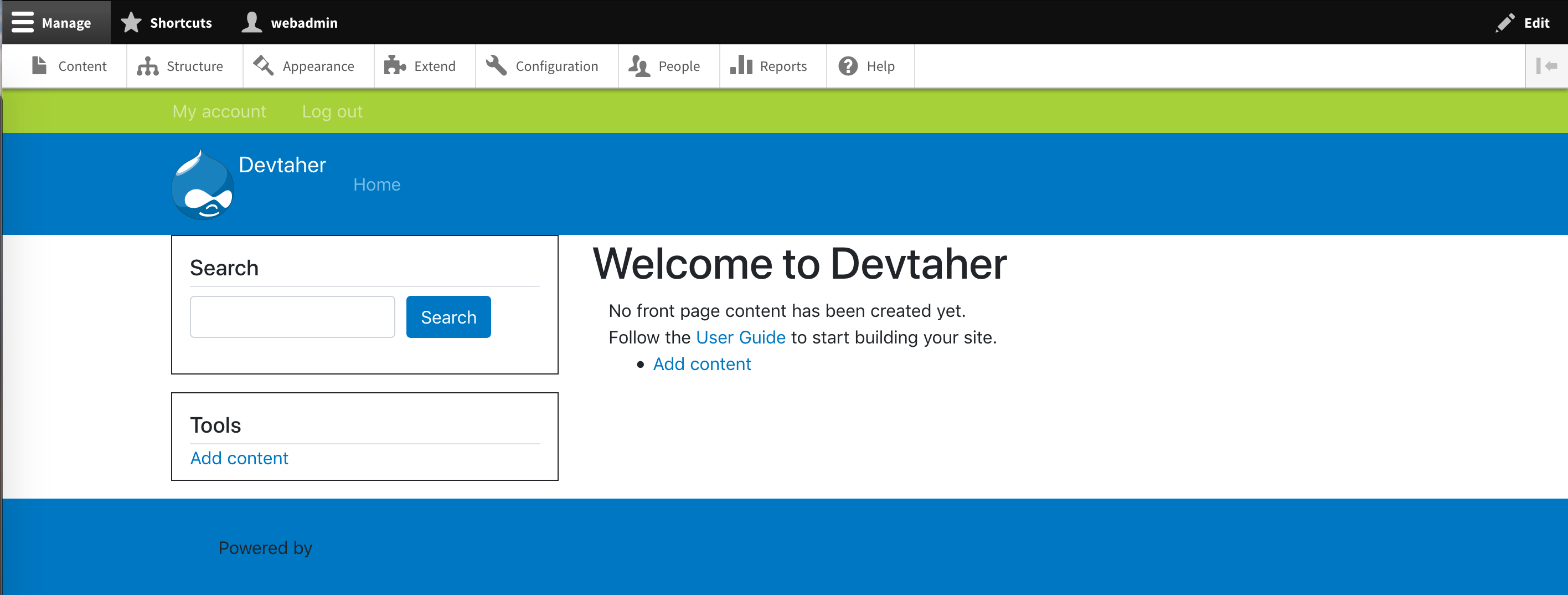This screenshot has width=1568, height=595.
Task: Open the Content management icon
Action: coord(39,66)
